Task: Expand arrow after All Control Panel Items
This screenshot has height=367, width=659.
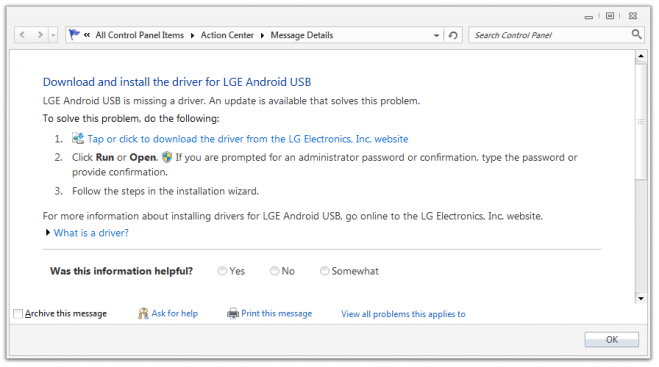Action: pyautogui.click(x=192, y=35)
